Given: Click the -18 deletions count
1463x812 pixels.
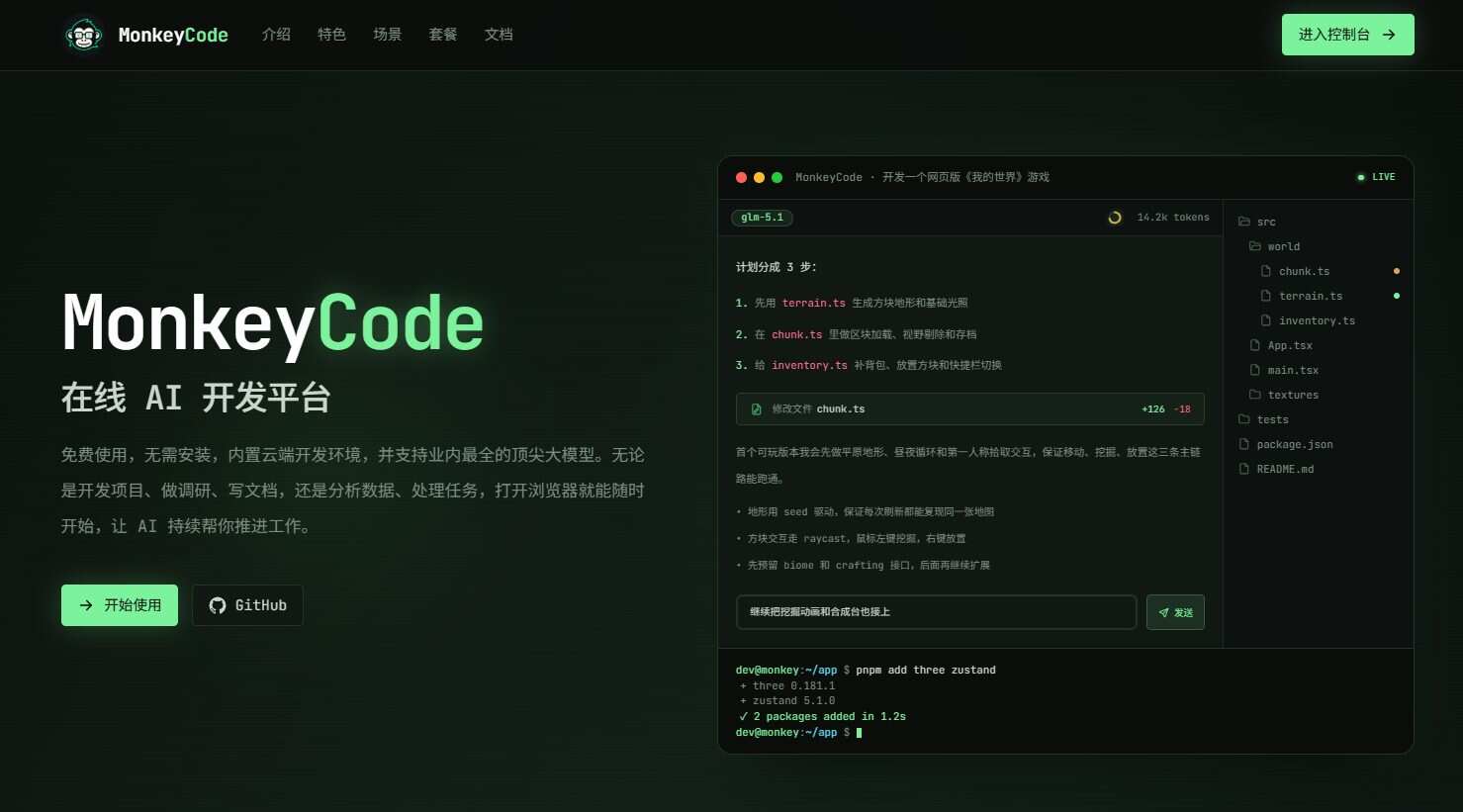Looking at the screenshot, I should [1182, 408].
